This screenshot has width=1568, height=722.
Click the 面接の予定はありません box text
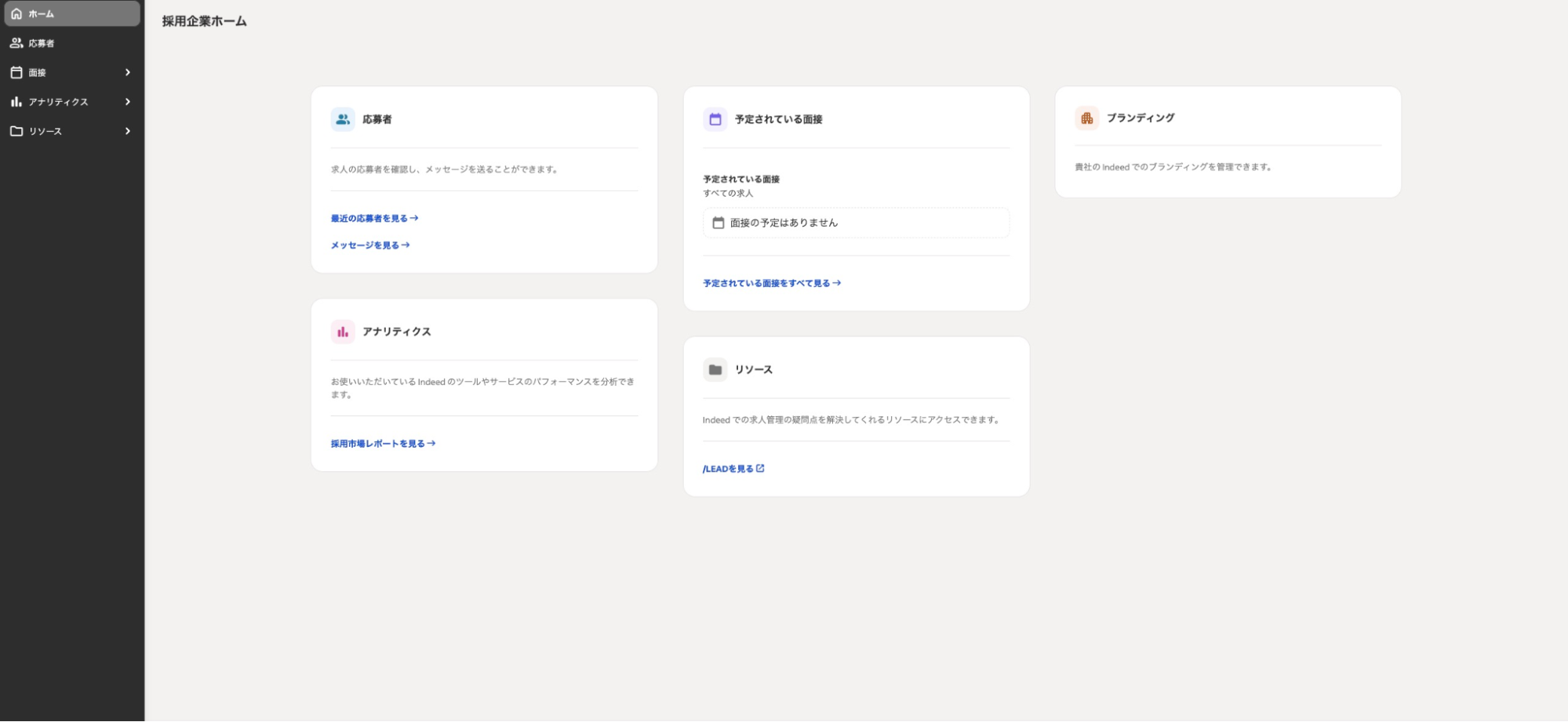(784, 223)
